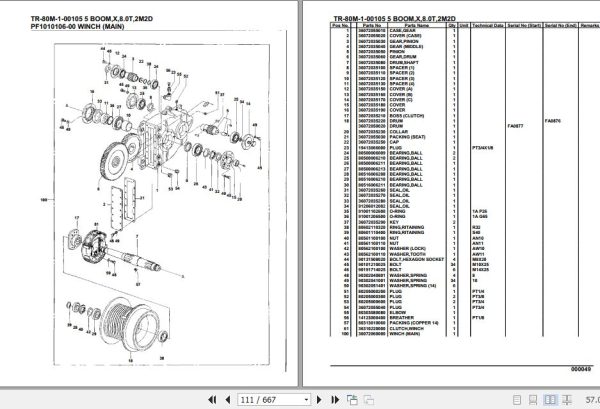Screen dimensions: 600x409
Task: Click the Serial No (Start) column header
Action: [524, 25]
